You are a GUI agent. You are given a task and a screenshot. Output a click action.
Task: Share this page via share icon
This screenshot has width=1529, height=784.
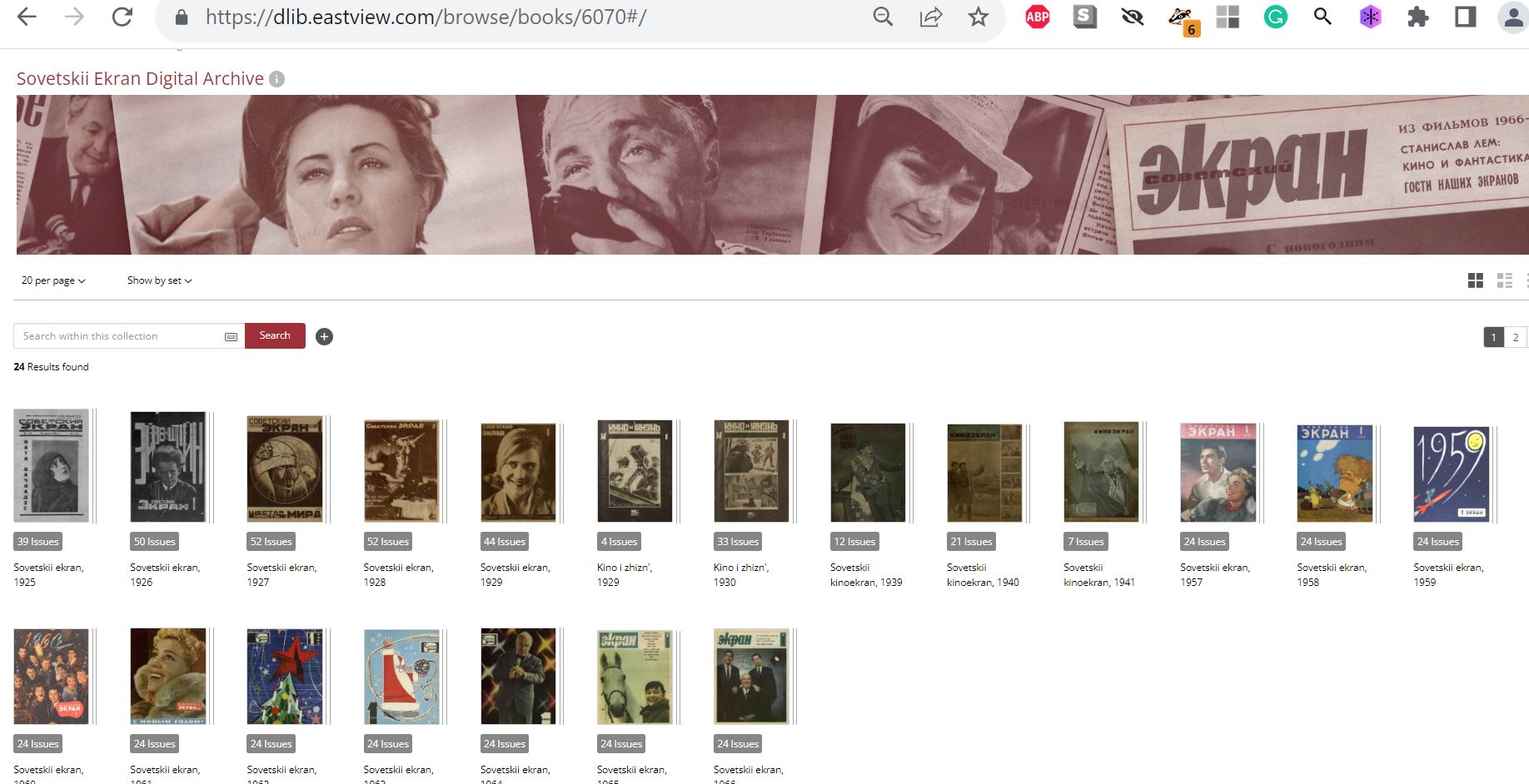930,17
